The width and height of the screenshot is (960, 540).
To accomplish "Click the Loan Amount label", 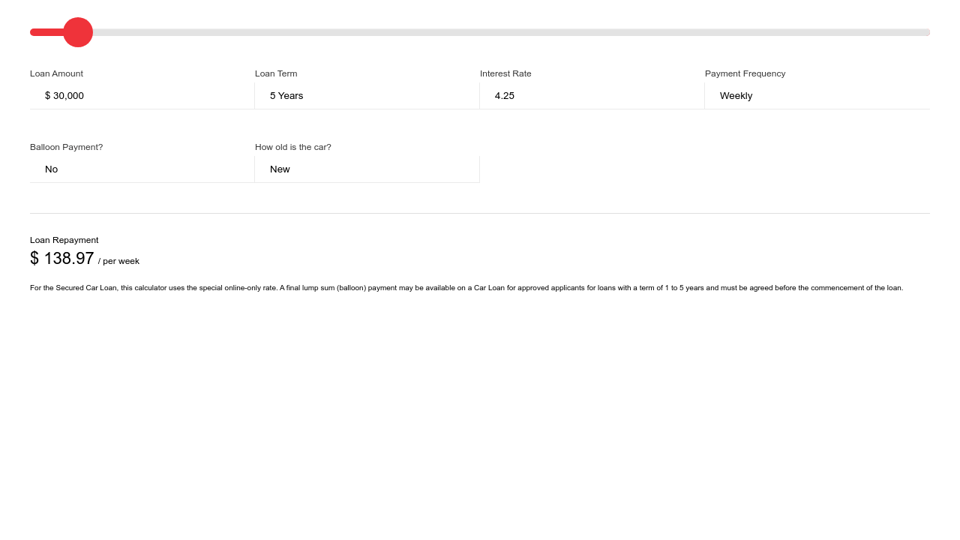I will pyautogui.click(x=56, y=74).
